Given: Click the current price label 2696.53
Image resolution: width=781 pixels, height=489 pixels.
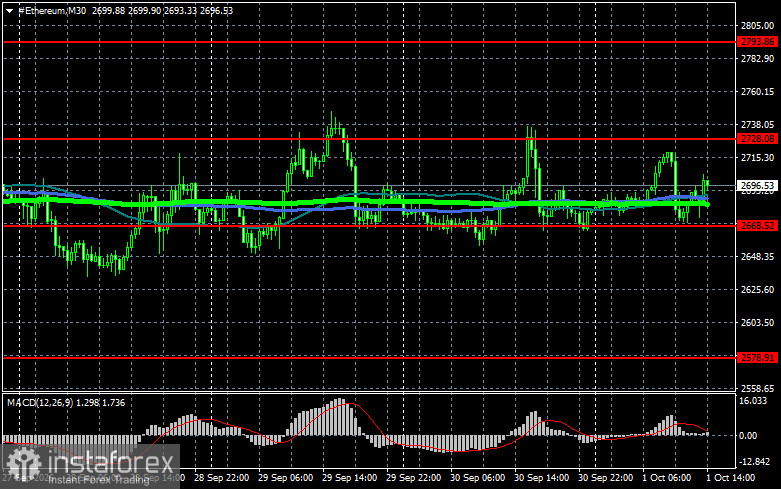Looking at the screenshot, I should tap(758, 186).
